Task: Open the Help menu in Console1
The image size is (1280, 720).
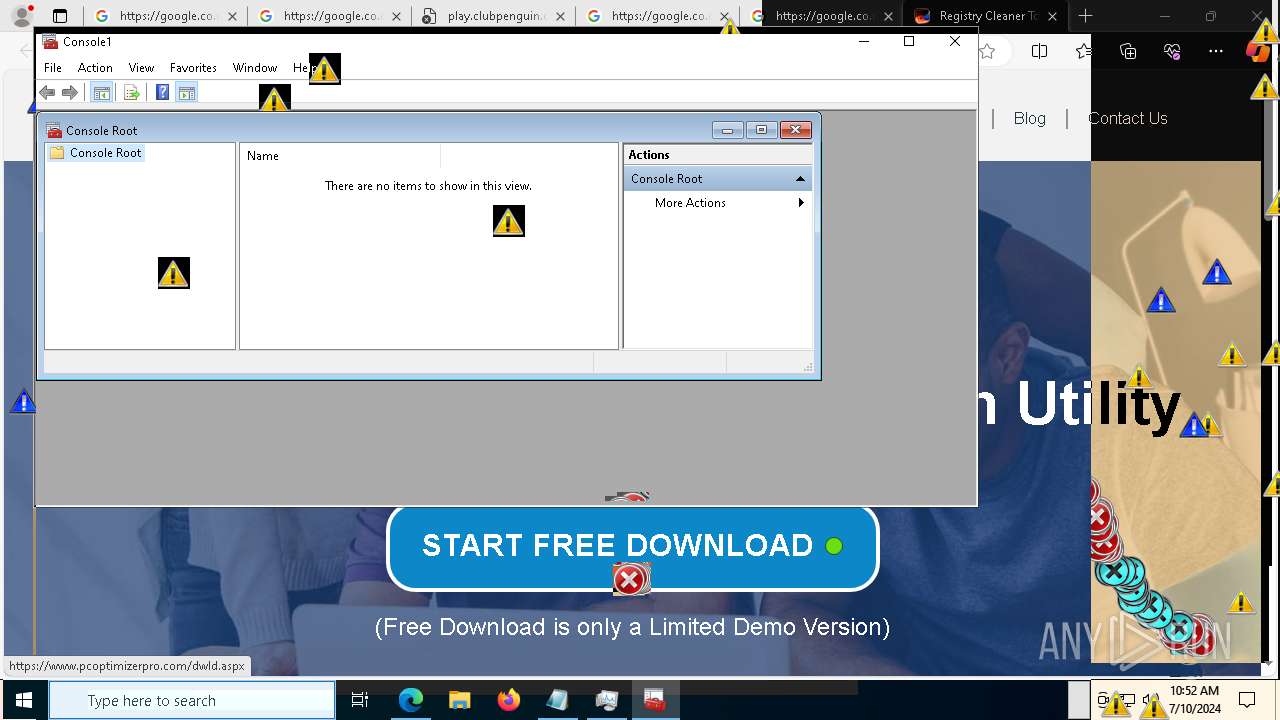Action: (304, 68)
